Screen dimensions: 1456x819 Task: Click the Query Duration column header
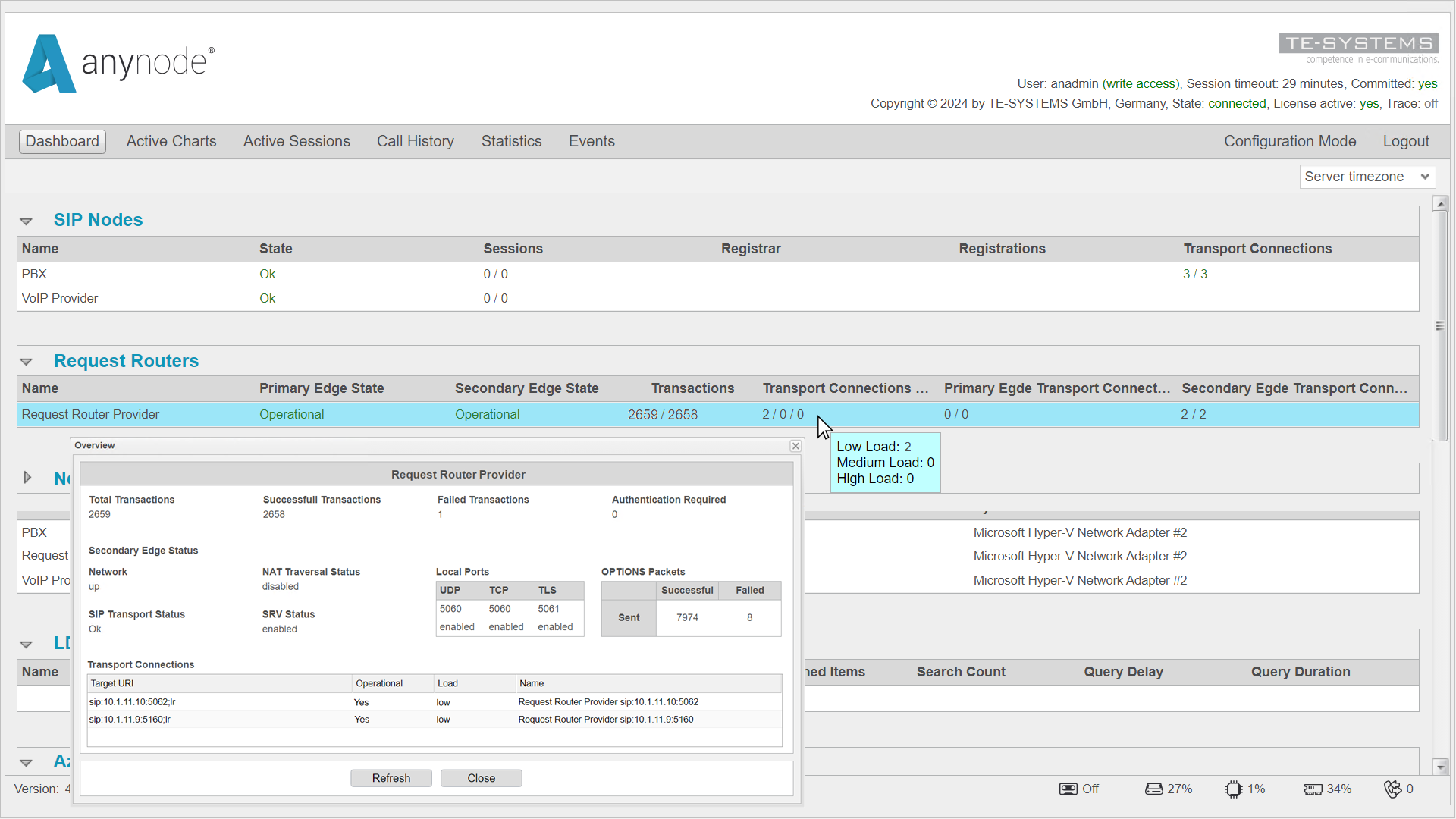(1301, 672)
